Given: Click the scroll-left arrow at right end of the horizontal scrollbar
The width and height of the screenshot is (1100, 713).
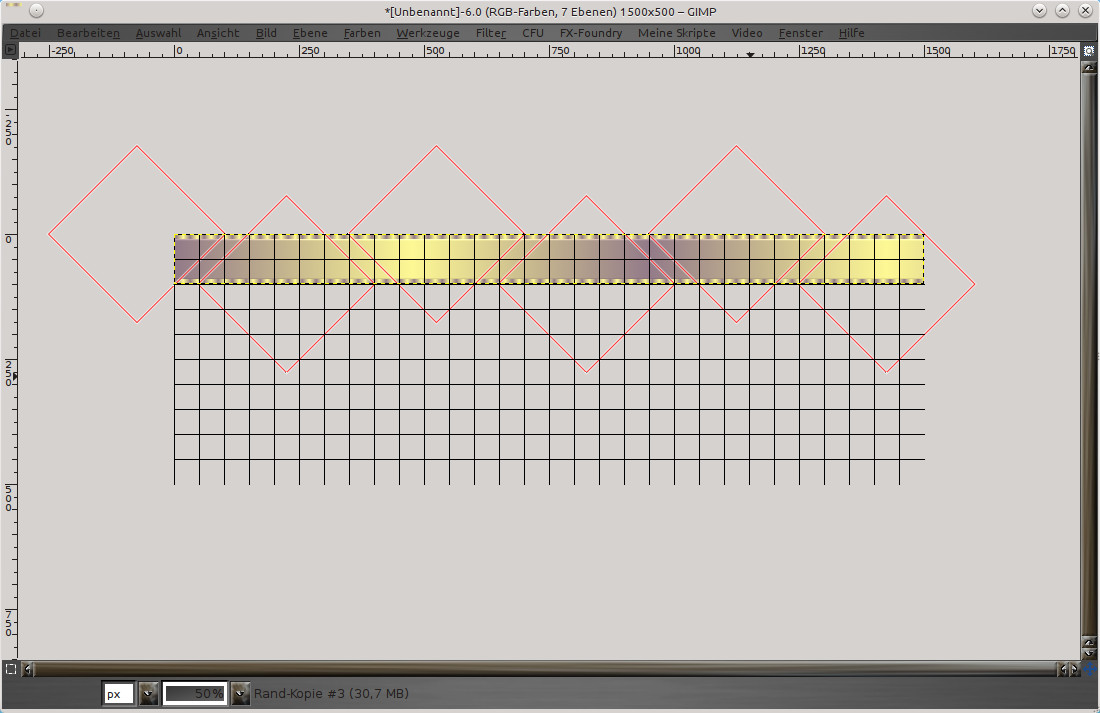Looking at the screenshot, I should click(x=1063, y=670).
